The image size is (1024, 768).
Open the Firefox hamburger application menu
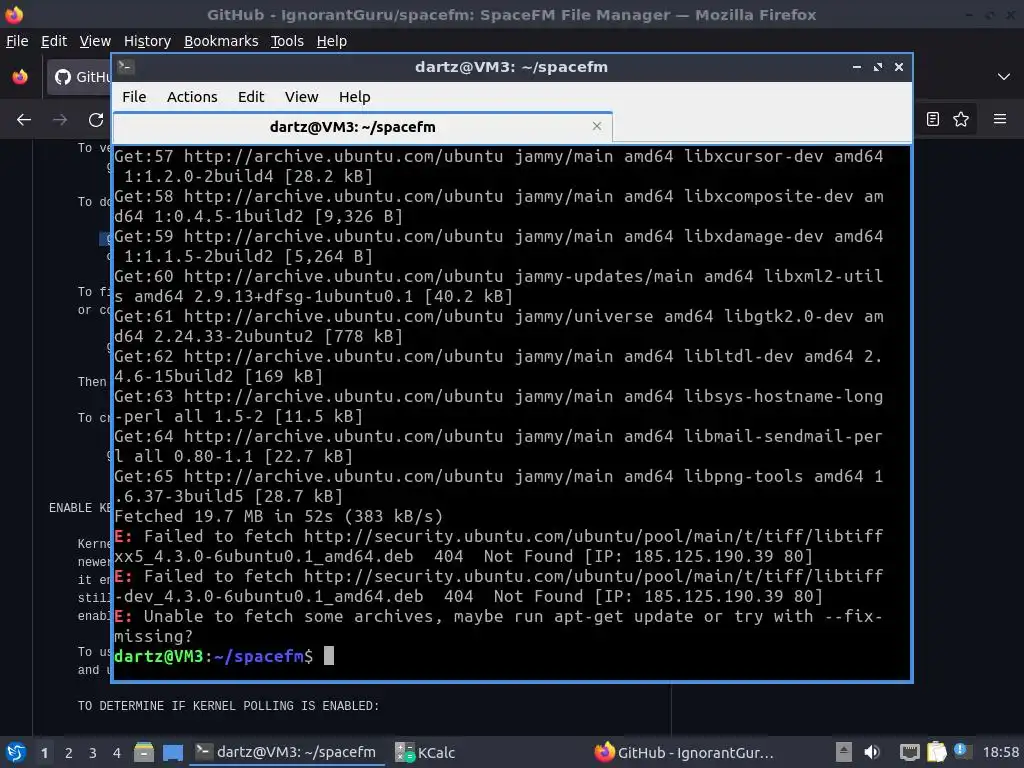1000,119
